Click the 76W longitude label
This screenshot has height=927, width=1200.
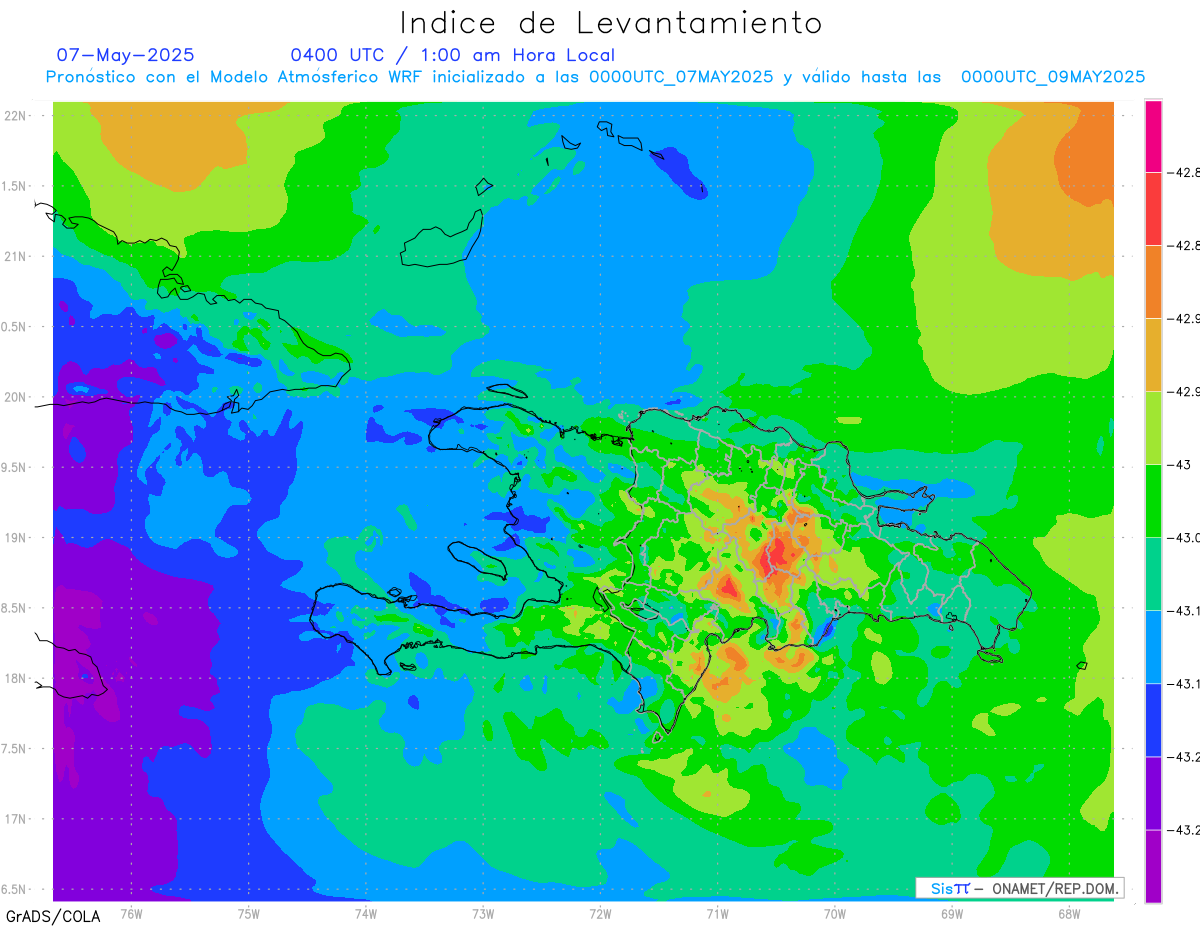coord(131,913)
